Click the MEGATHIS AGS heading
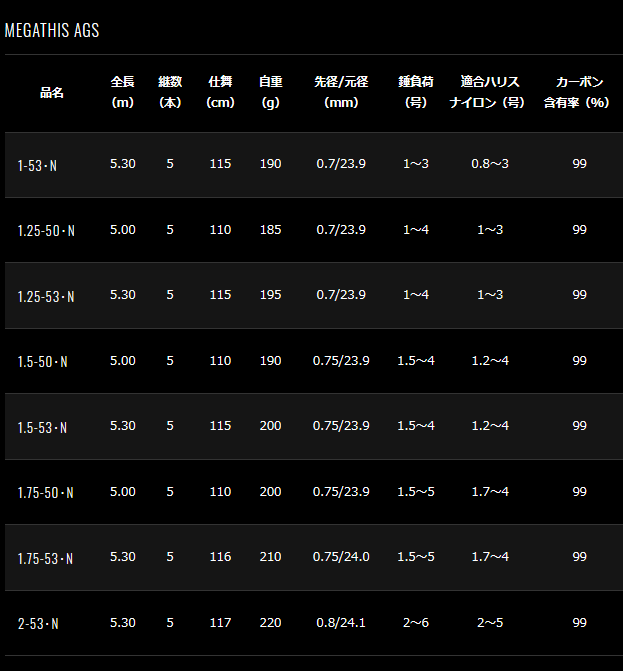 (52, 30)
